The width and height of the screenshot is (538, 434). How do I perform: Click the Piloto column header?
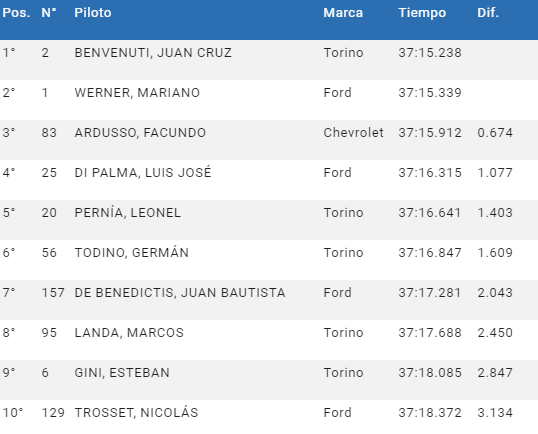pyautogui.click(x=93, y=13)
